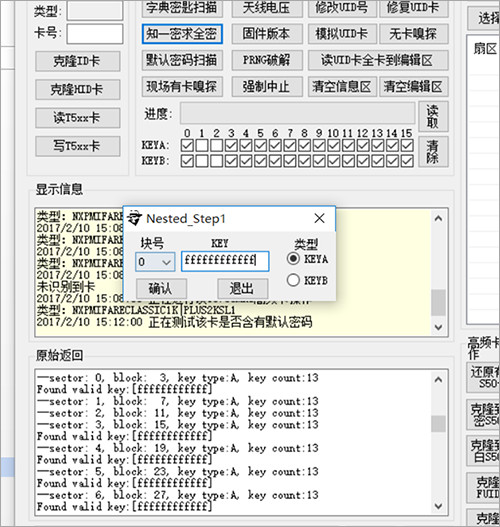Click the PRNG破解 button

pyautogui.click(x=267, y=60)
